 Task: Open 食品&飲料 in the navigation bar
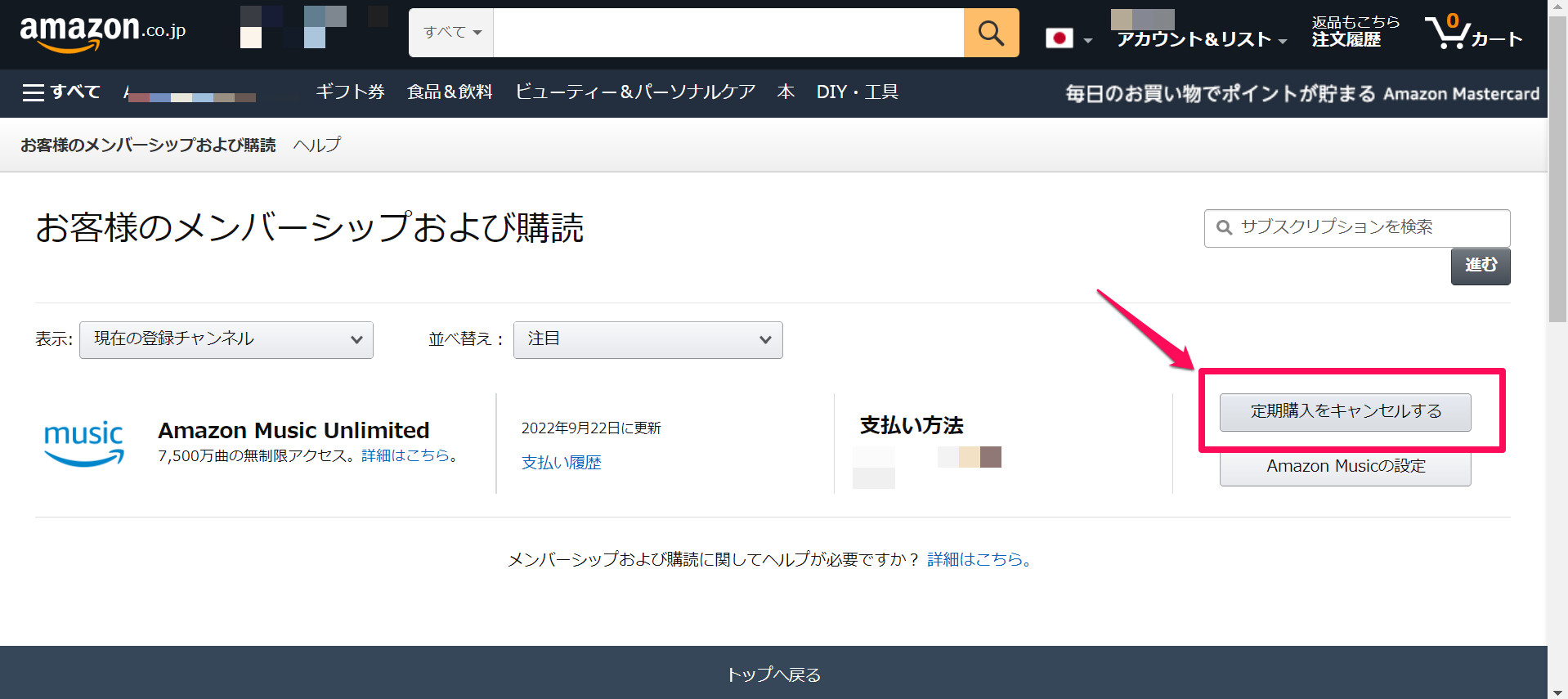point(450,92)
